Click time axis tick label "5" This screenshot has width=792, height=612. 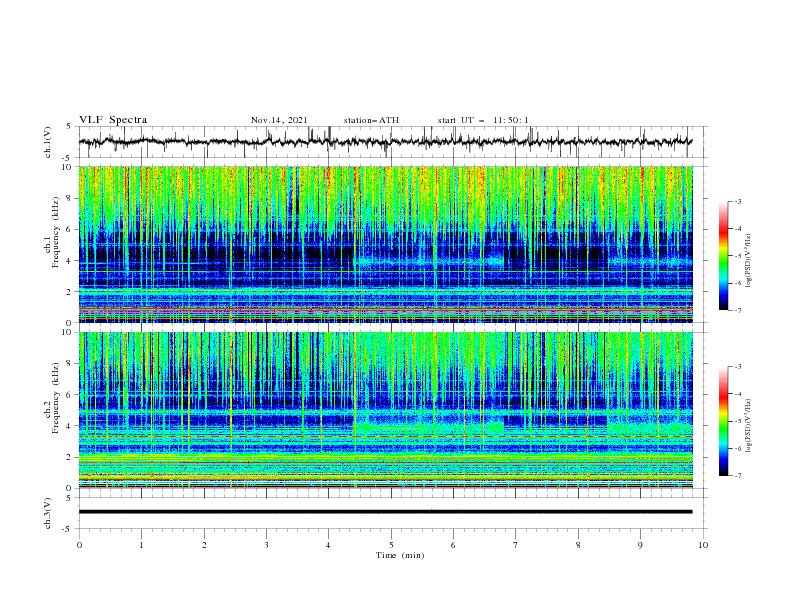(391, 545)
